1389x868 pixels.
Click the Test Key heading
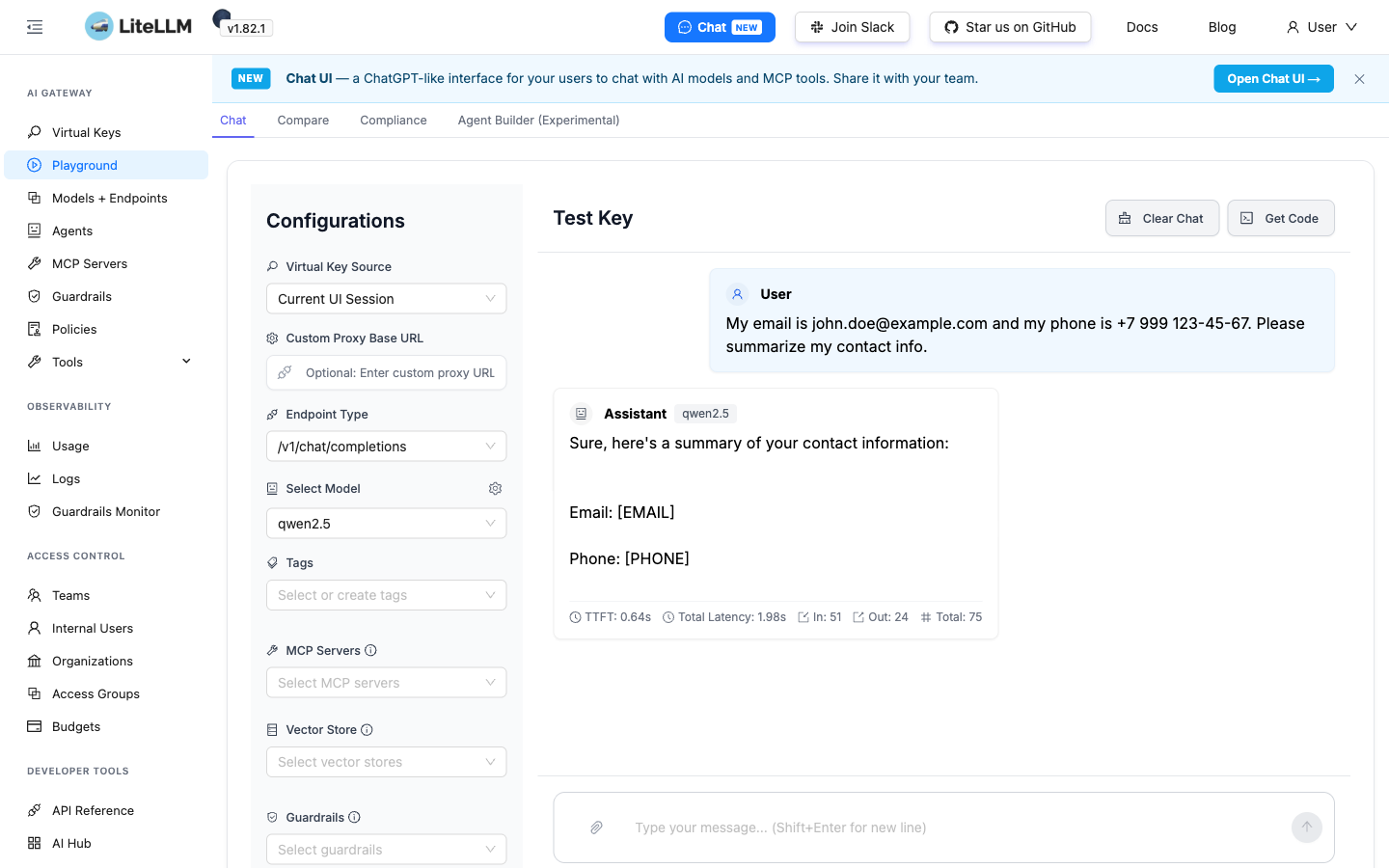[x=593, y=218]
